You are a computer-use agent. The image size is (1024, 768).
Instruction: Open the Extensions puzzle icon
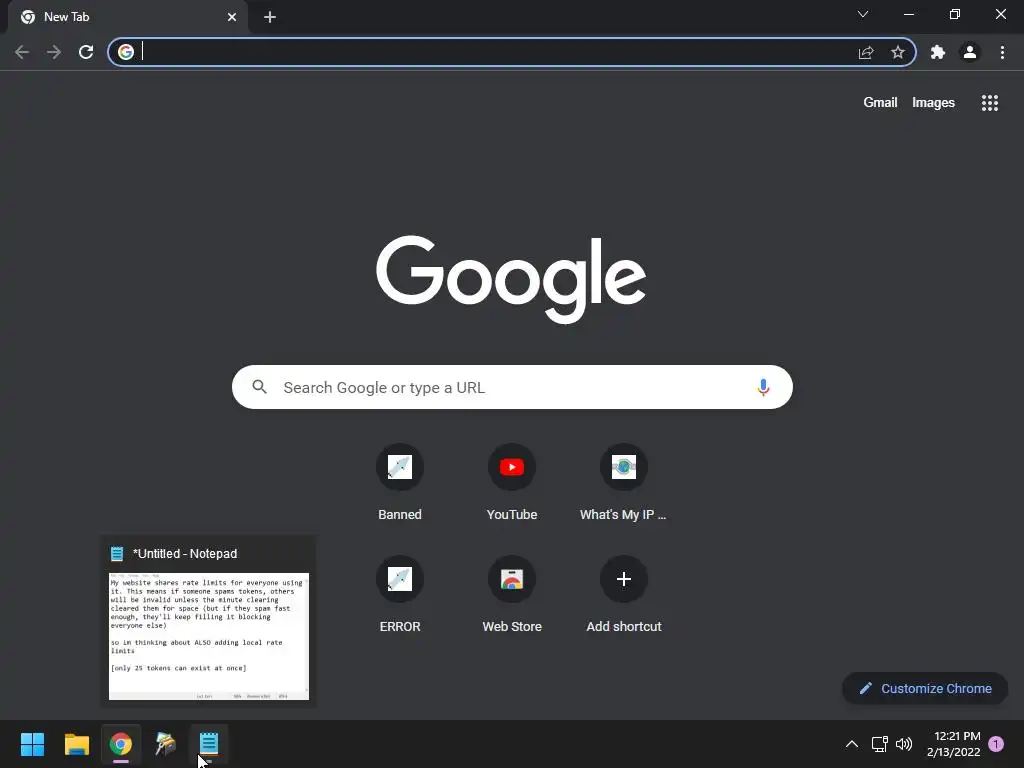pos(938,52)
